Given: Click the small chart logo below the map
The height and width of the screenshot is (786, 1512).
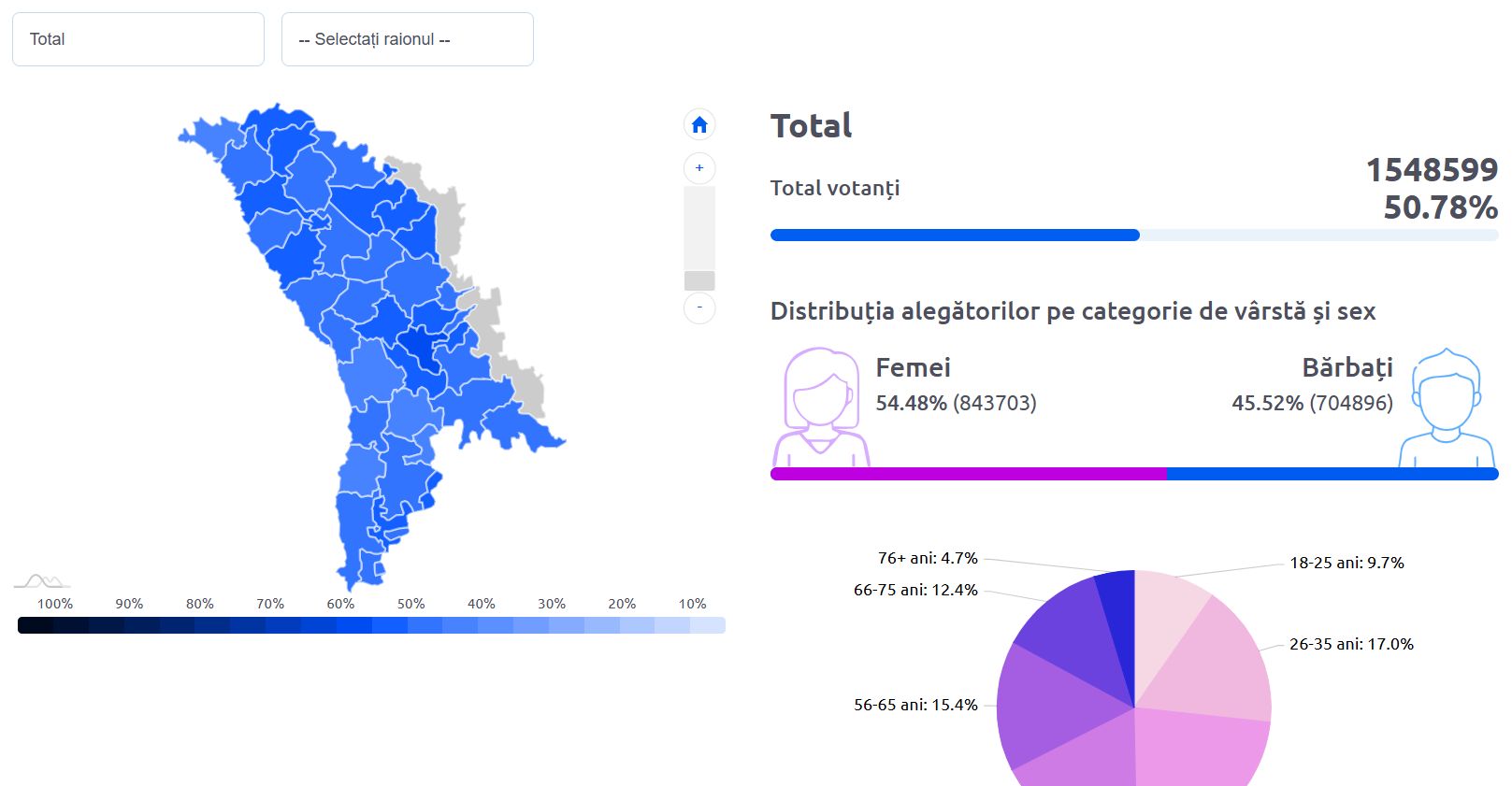Looking at the screenshot, I should [x=41, y=581].
